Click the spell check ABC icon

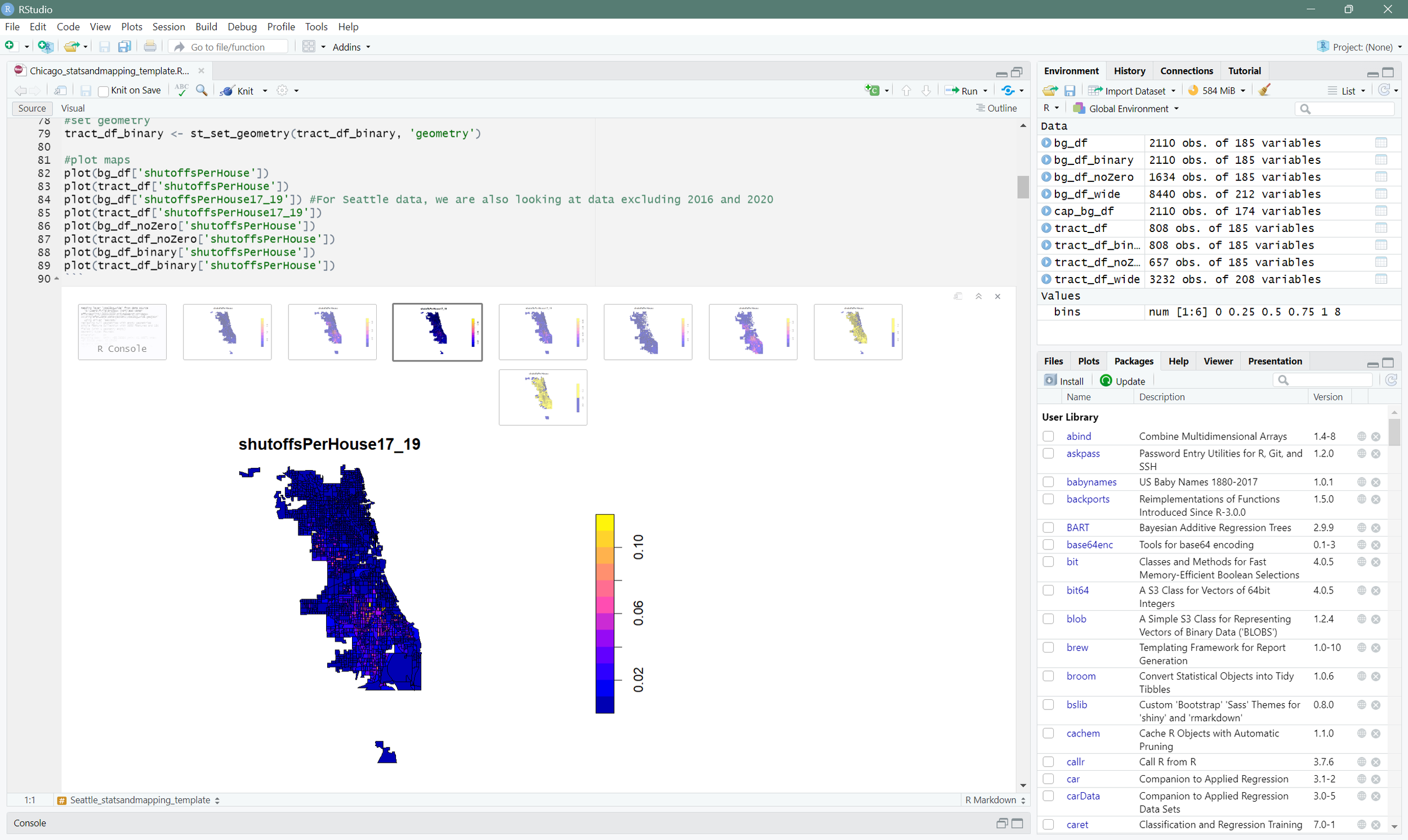pyautogui.click(x=181, y=91)
